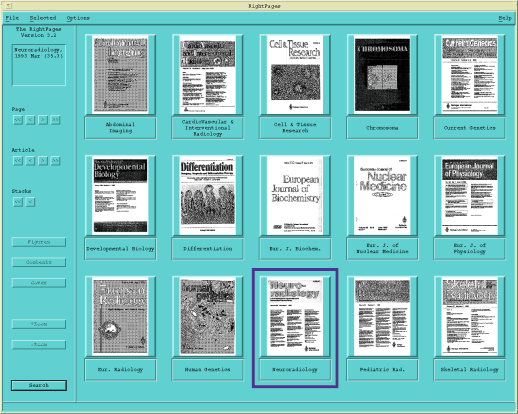Go to the first stack via Stacks <<
This screenshot has height=414, width=518.
click(x=18, y=202)
